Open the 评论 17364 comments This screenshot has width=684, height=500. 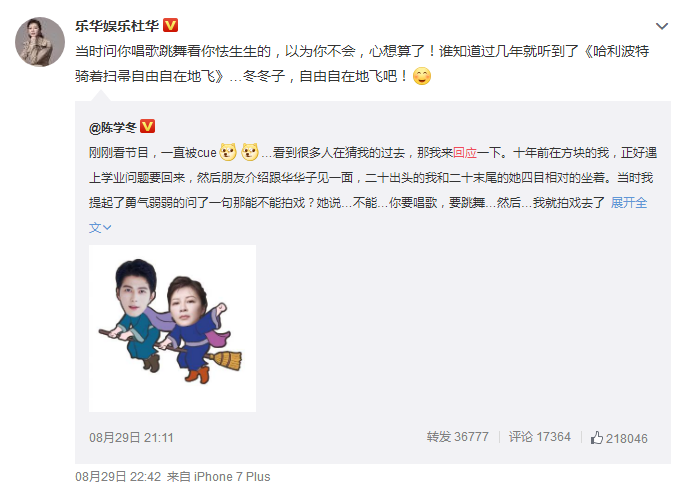[x=540, y=437]
